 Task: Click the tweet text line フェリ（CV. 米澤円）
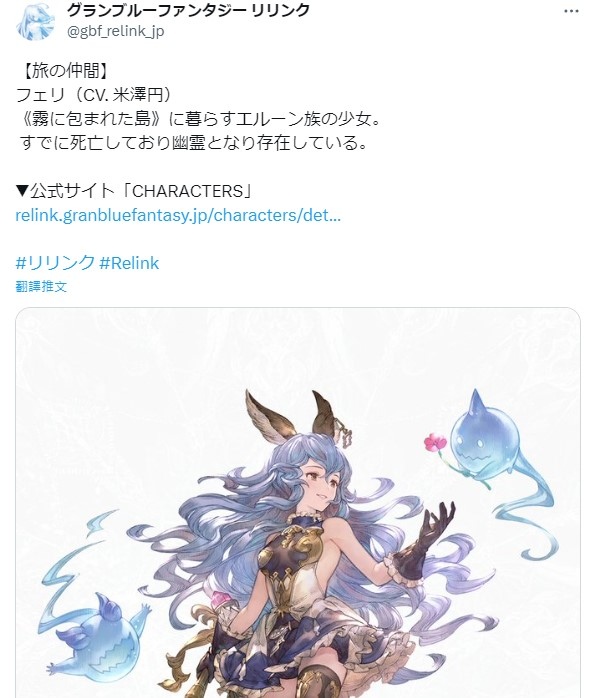pos(94,94)
